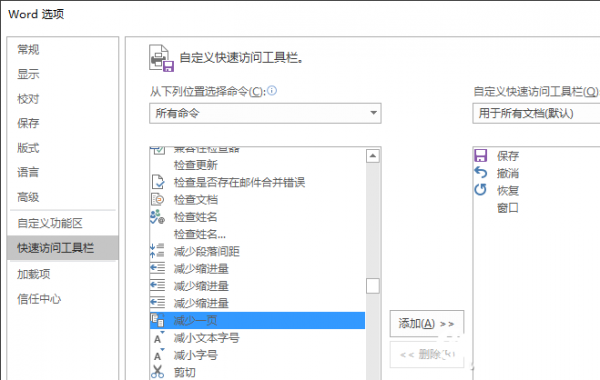Select 保存 in the toolbar list
Image resolution: width=600 pixels, height=380 pixels.
coord(508,156)
